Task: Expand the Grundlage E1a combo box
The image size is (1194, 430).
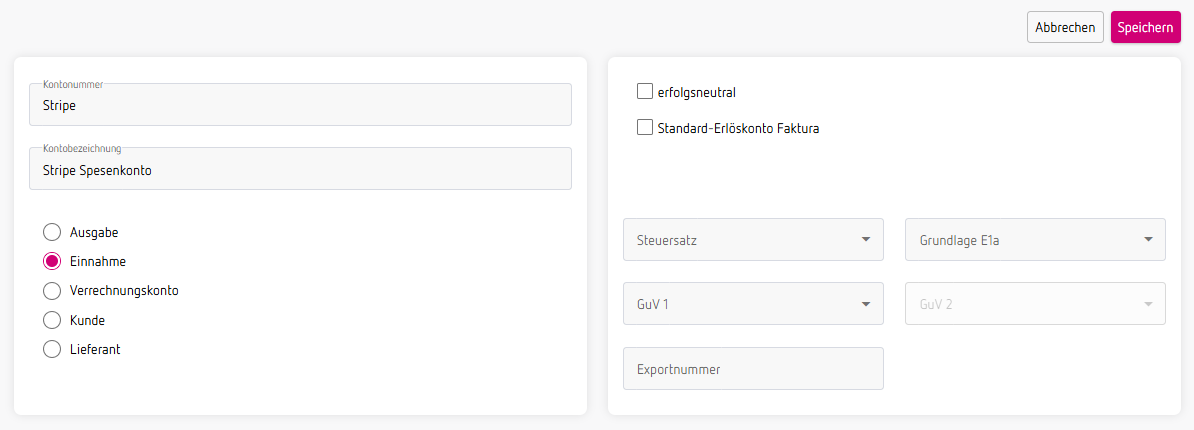Action: (1035, 240)
